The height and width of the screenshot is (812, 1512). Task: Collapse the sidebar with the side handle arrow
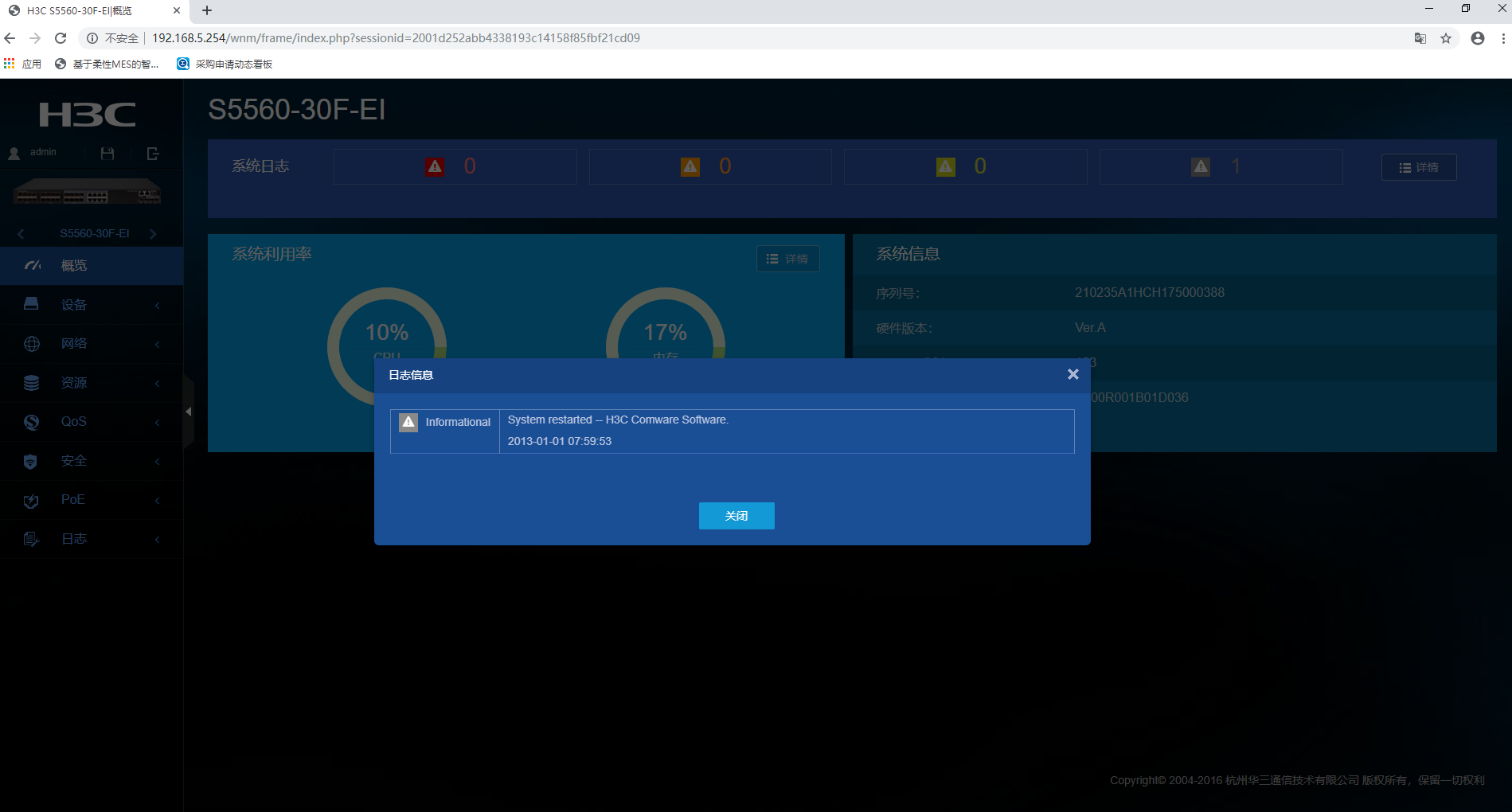coord(189,412)
